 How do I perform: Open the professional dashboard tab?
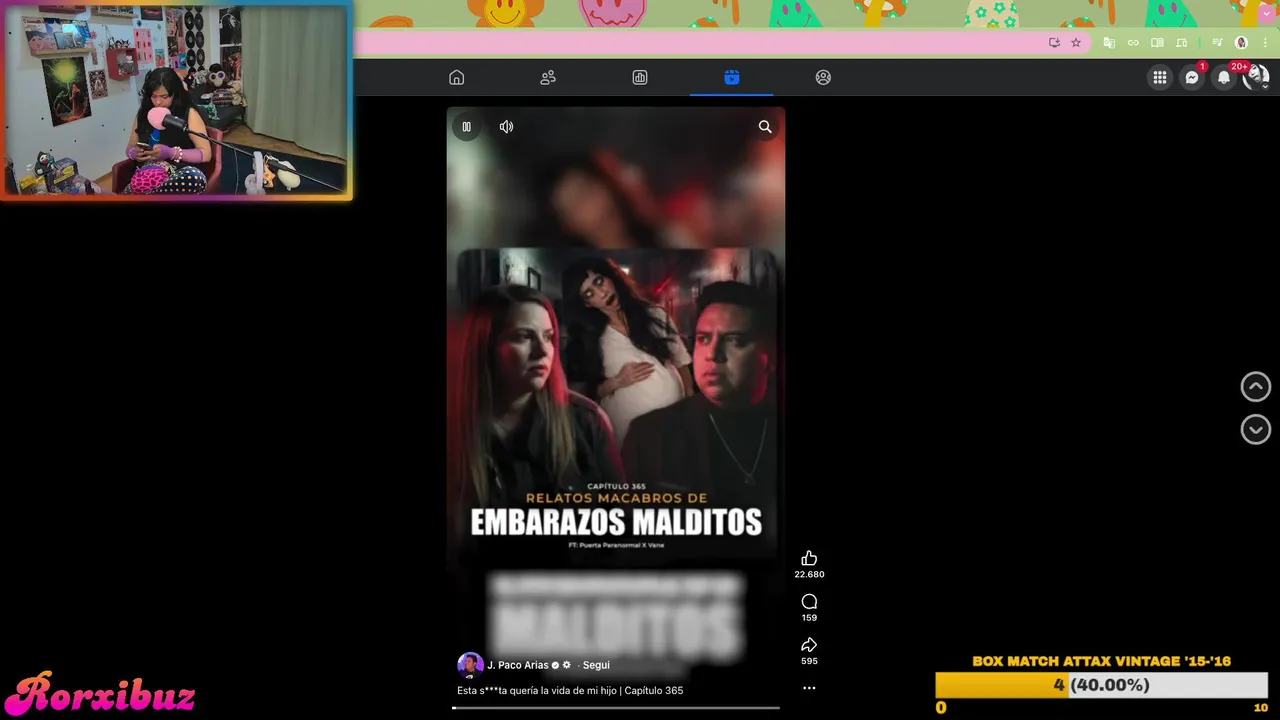pyautogui.click(x=640, y=77)
